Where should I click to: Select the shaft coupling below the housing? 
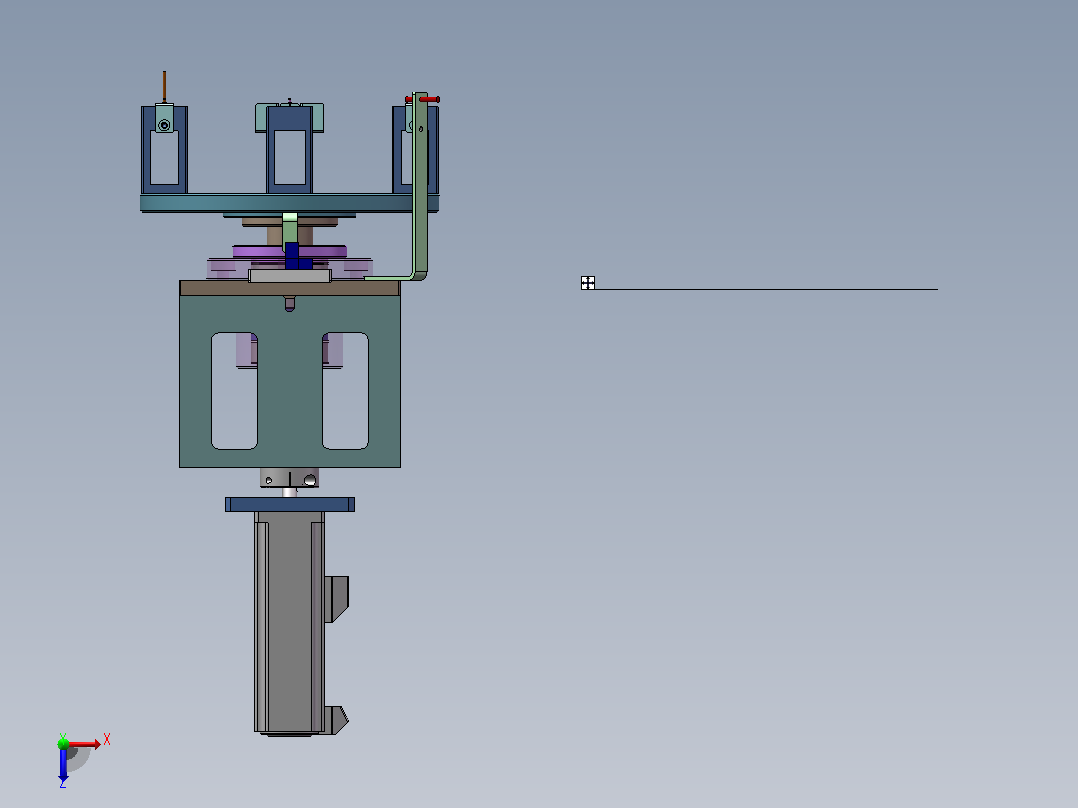click(x=289, y=478)
